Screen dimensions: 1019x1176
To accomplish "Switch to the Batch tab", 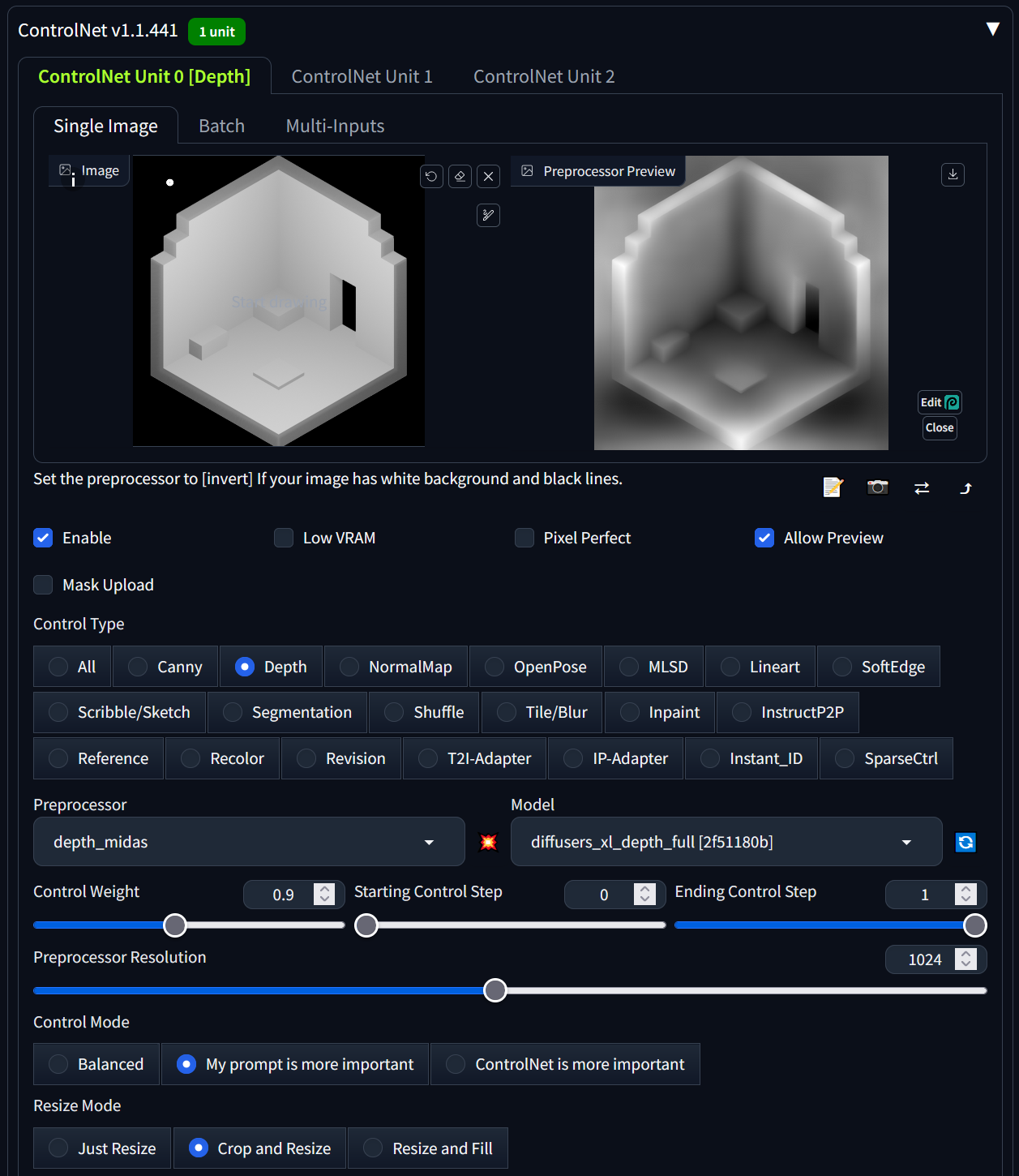I will click(x=221, y=126).
